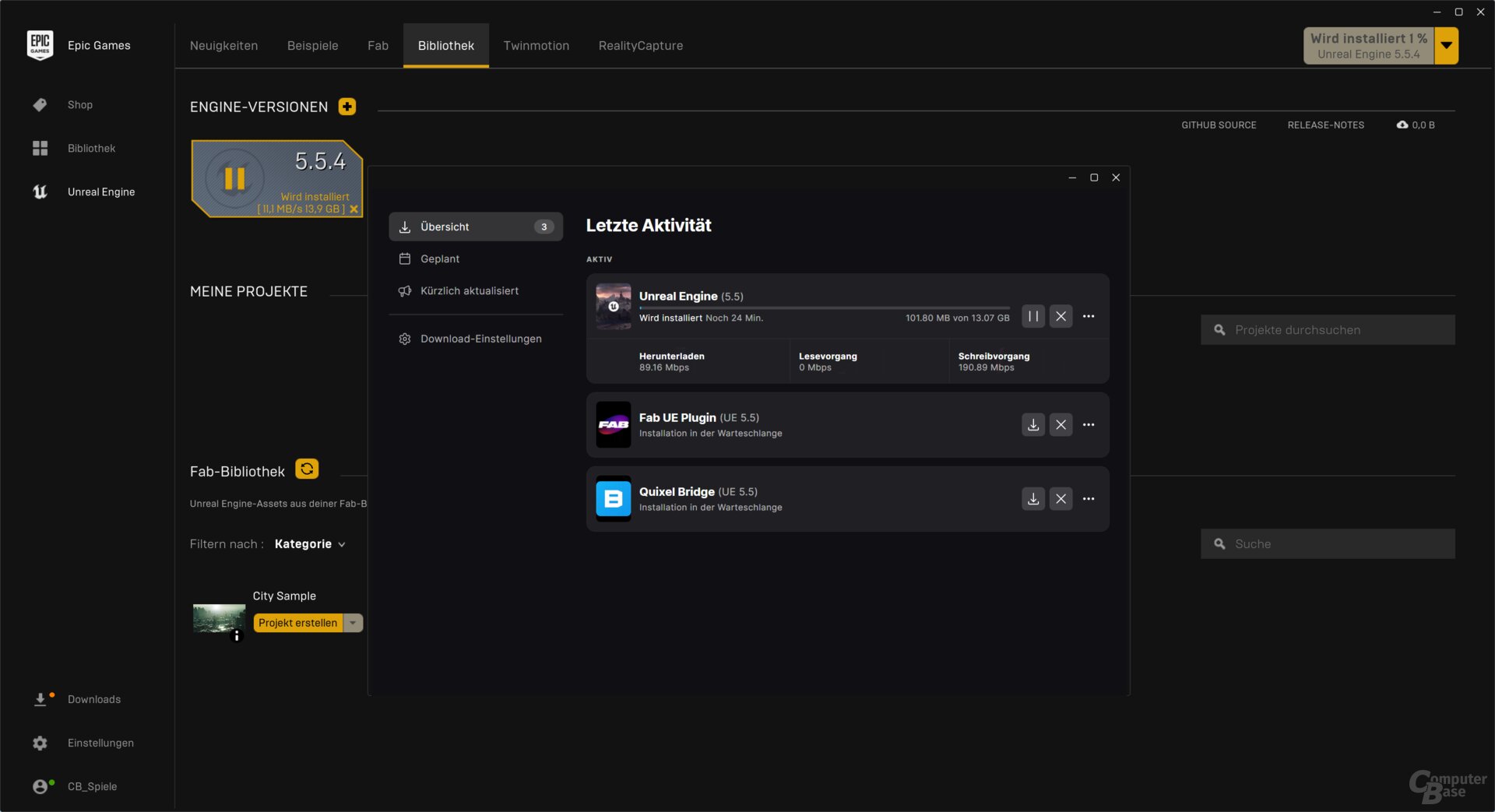Open the RELEASE-NOTES link

tap(1325, 125)
